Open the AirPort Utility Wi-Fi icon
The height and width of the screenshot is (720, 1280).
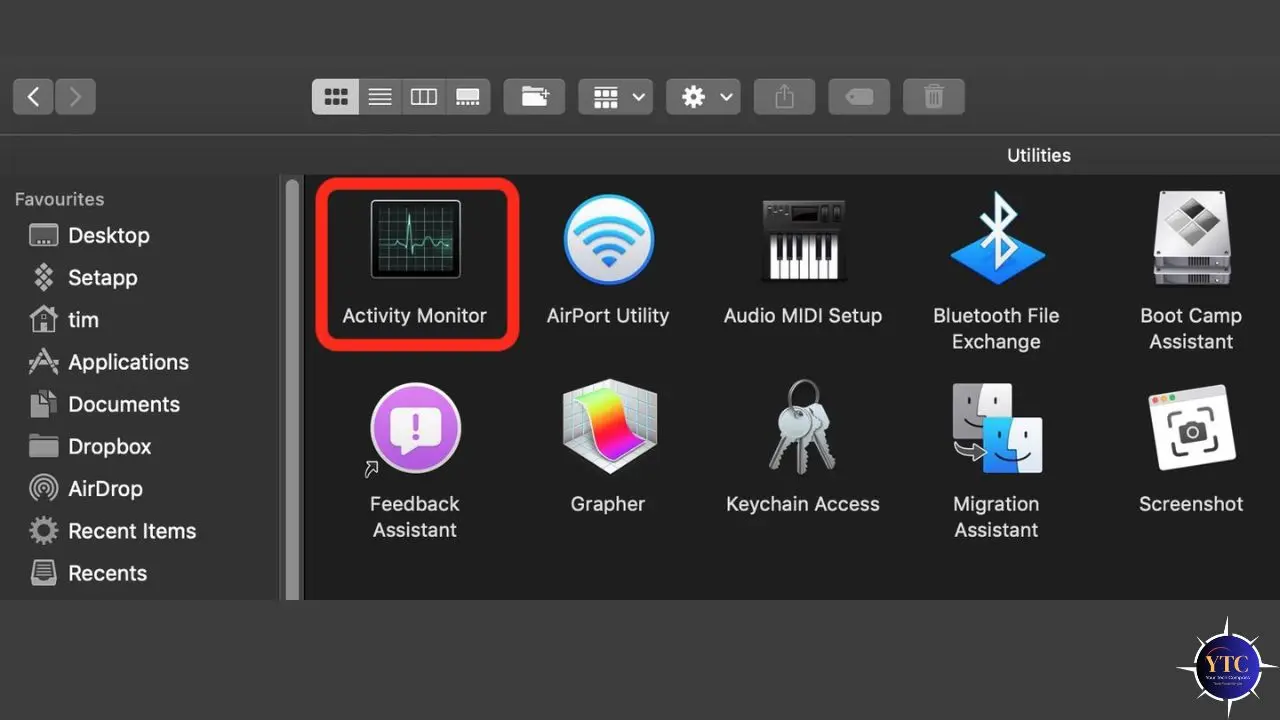point(608,240)
